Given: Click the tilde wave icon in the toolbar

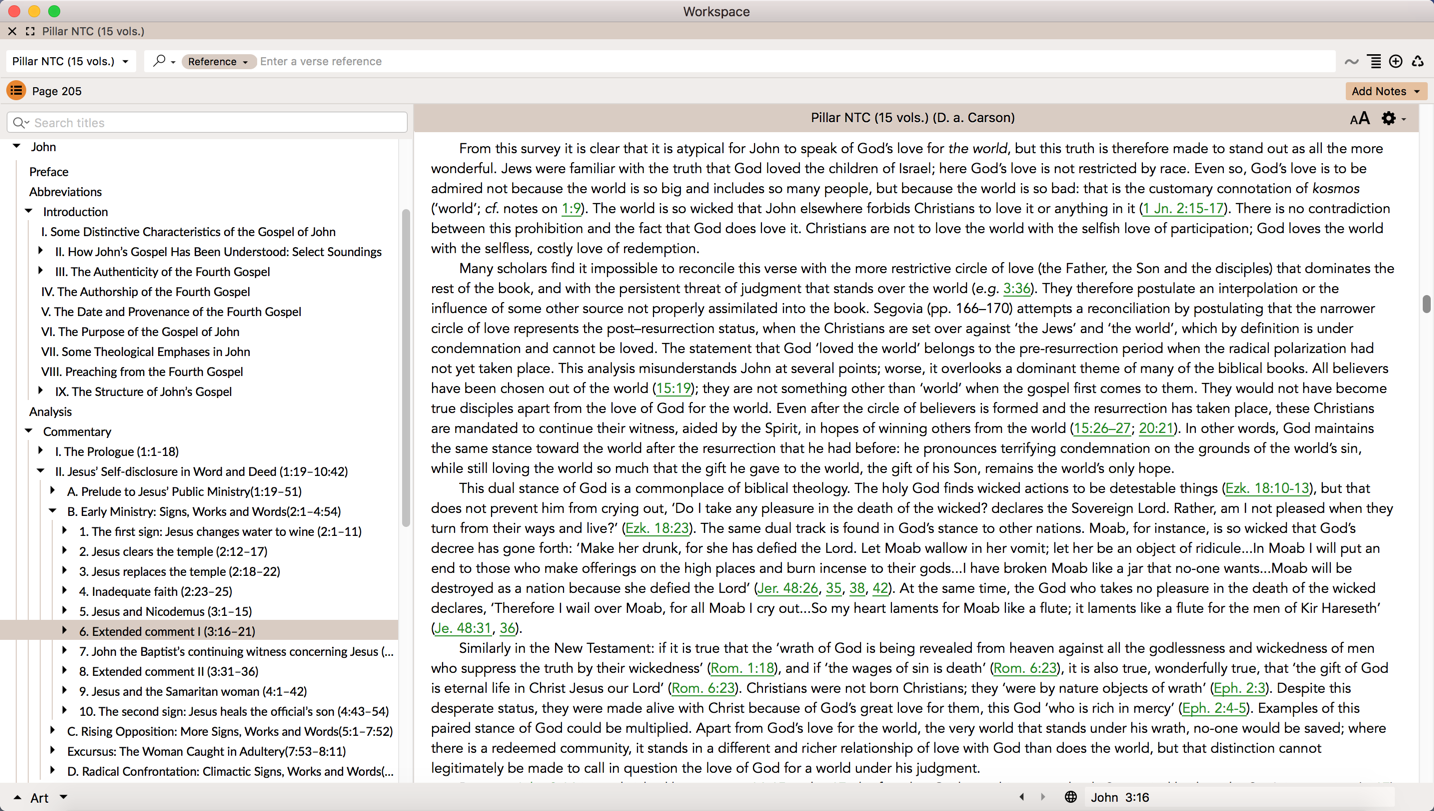Looking at the screenshot, I should [1352, 62].
